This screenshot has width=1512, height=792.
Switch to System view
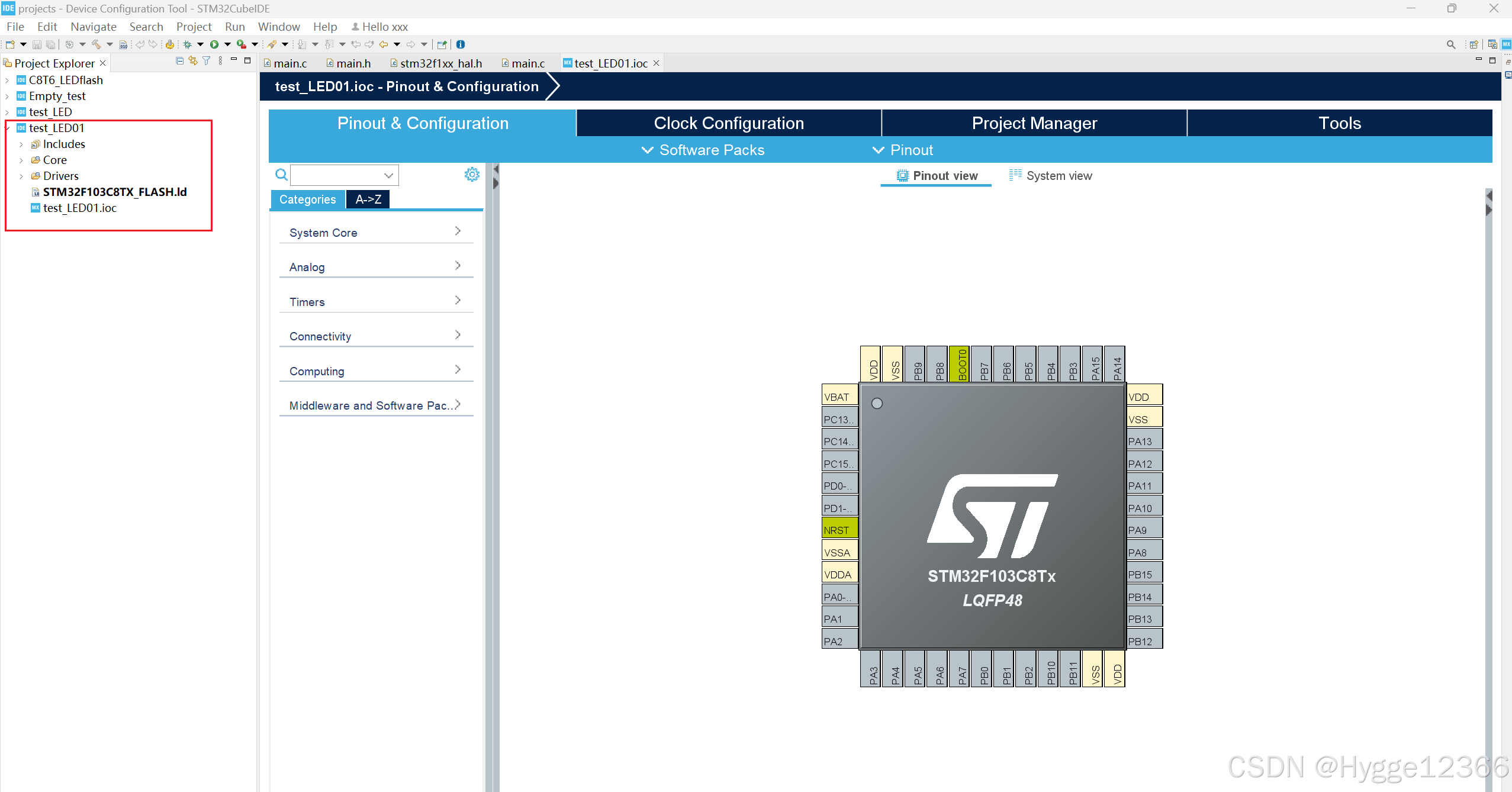[x=1051, y=176]
